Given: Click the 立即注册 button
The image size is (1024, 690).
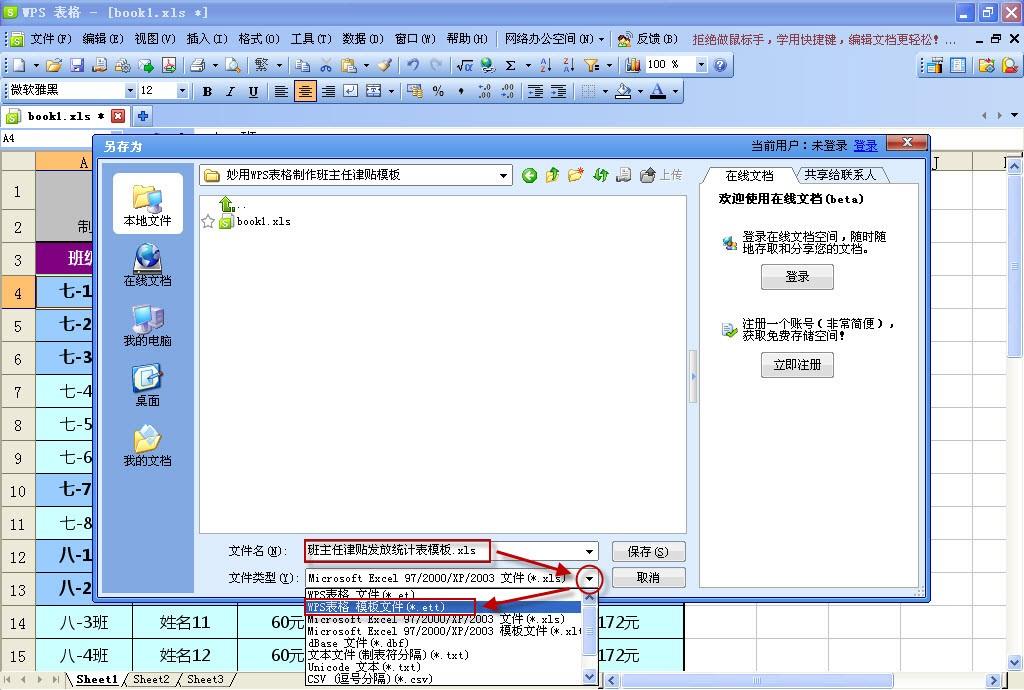Looking at the screenshot, I should pyautogui.click(x=797, y=365).
